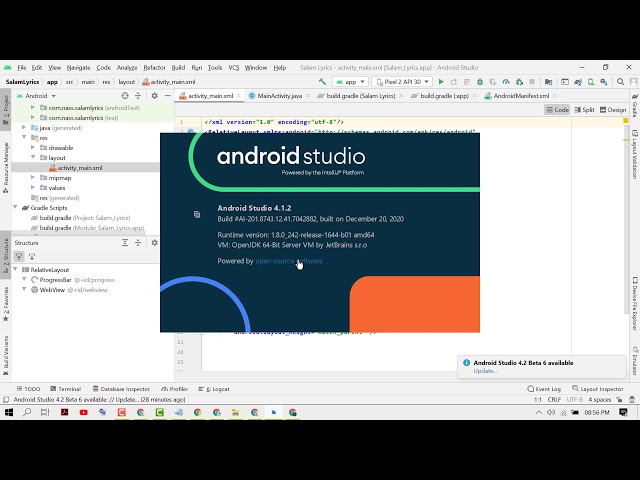The width and height of the screenshot is (640, 480).
Task: Open the AVD Manager icon
Action: click(591, 82)
